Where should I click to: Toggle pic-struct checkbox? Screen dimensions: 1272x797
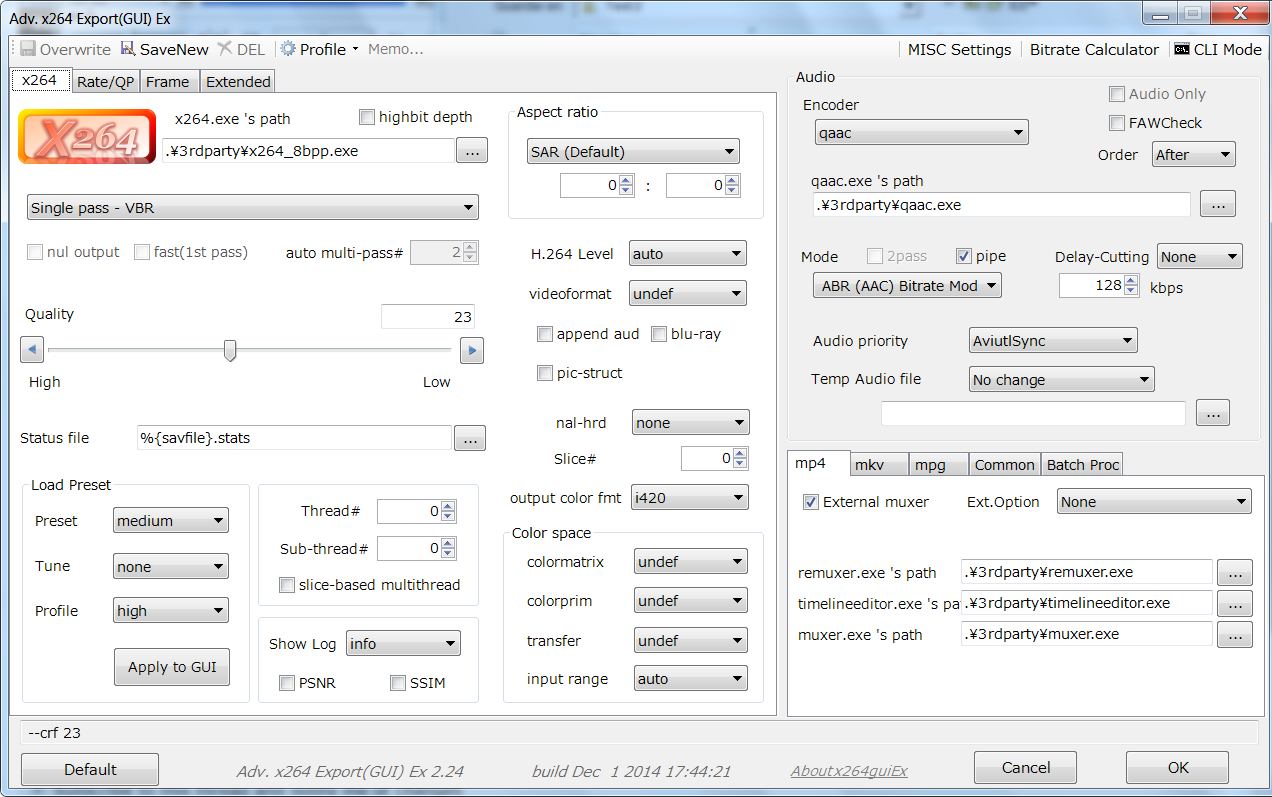tap(545, 373)
